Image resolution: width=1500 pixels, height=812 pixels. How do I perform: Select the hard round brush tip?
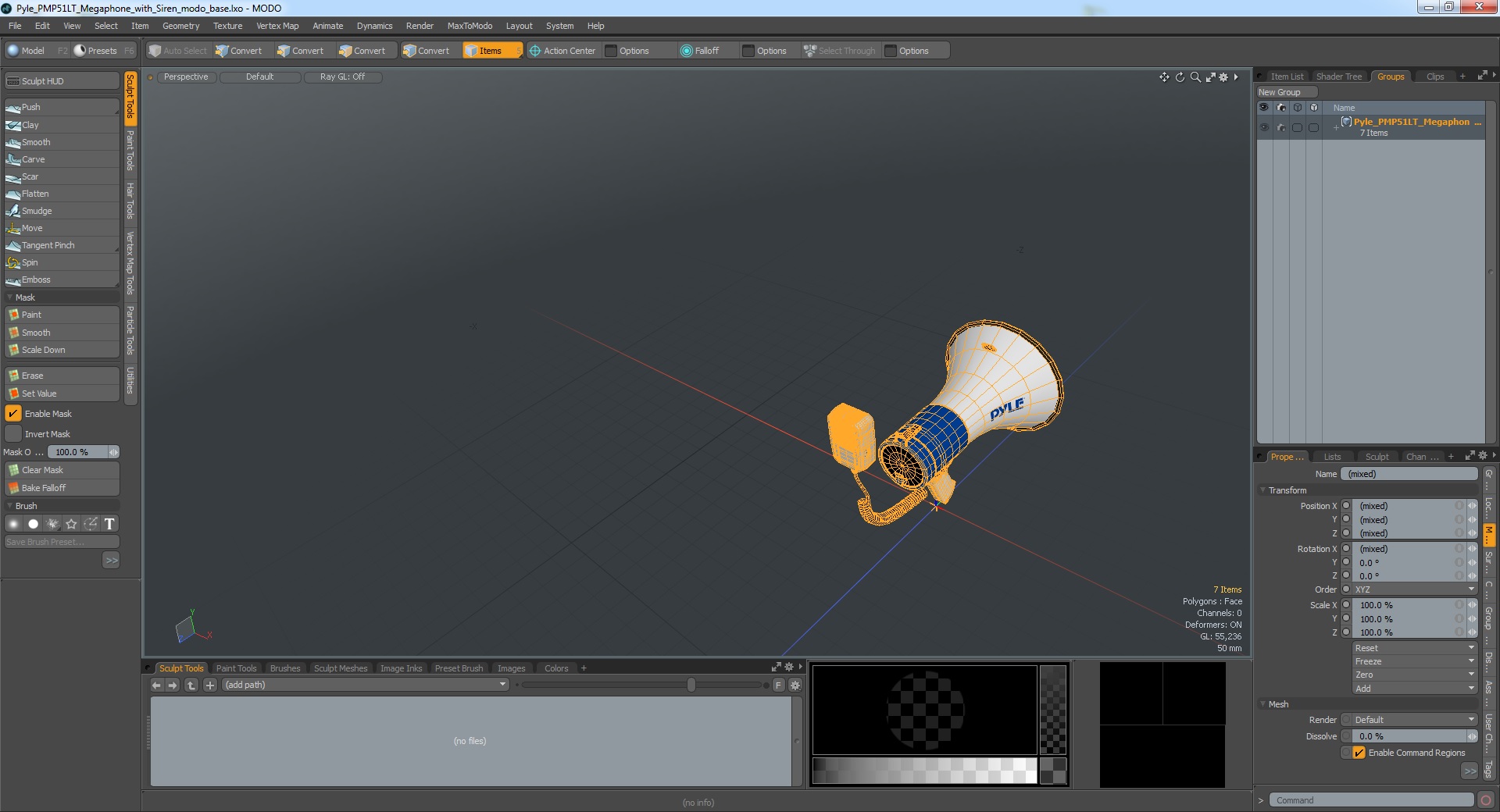click(x=33, y=524)
